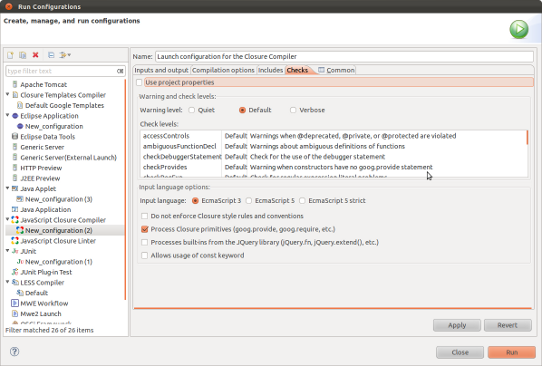Click the JUnit category icon

point(15,251)
